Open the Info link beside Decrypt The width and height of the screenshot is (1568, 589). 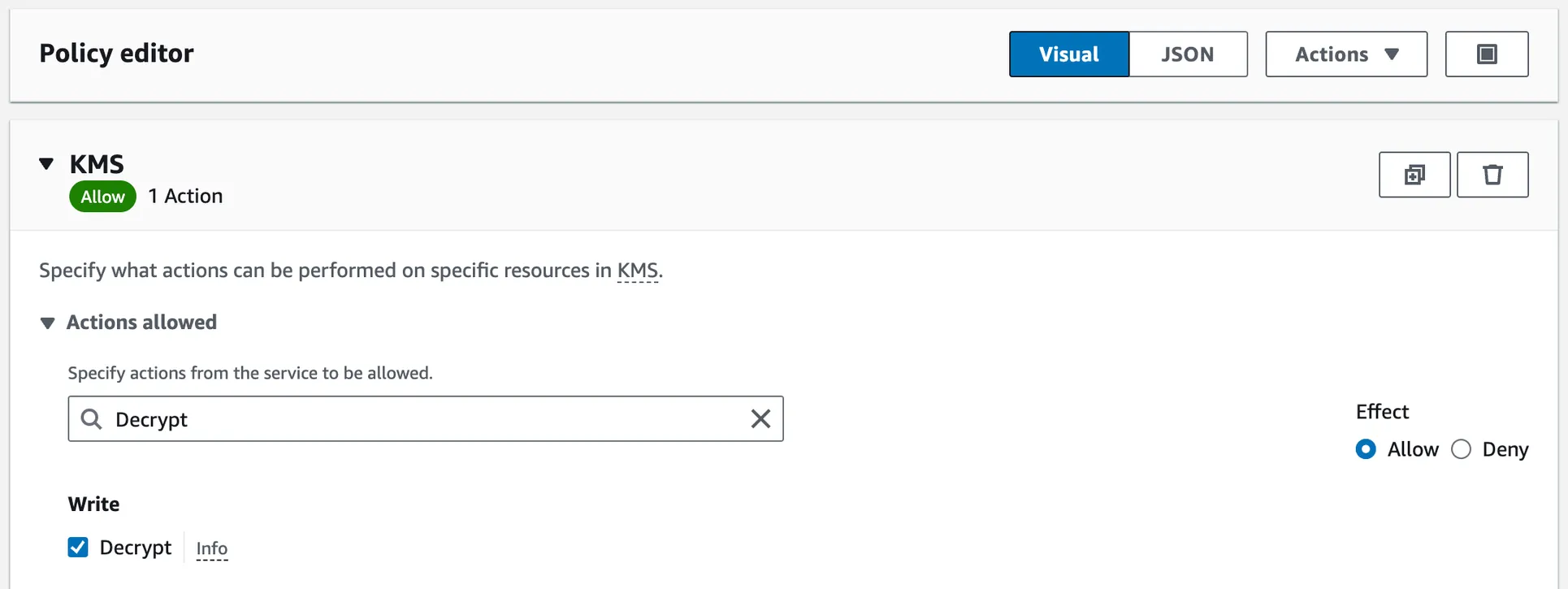[211, 549]
